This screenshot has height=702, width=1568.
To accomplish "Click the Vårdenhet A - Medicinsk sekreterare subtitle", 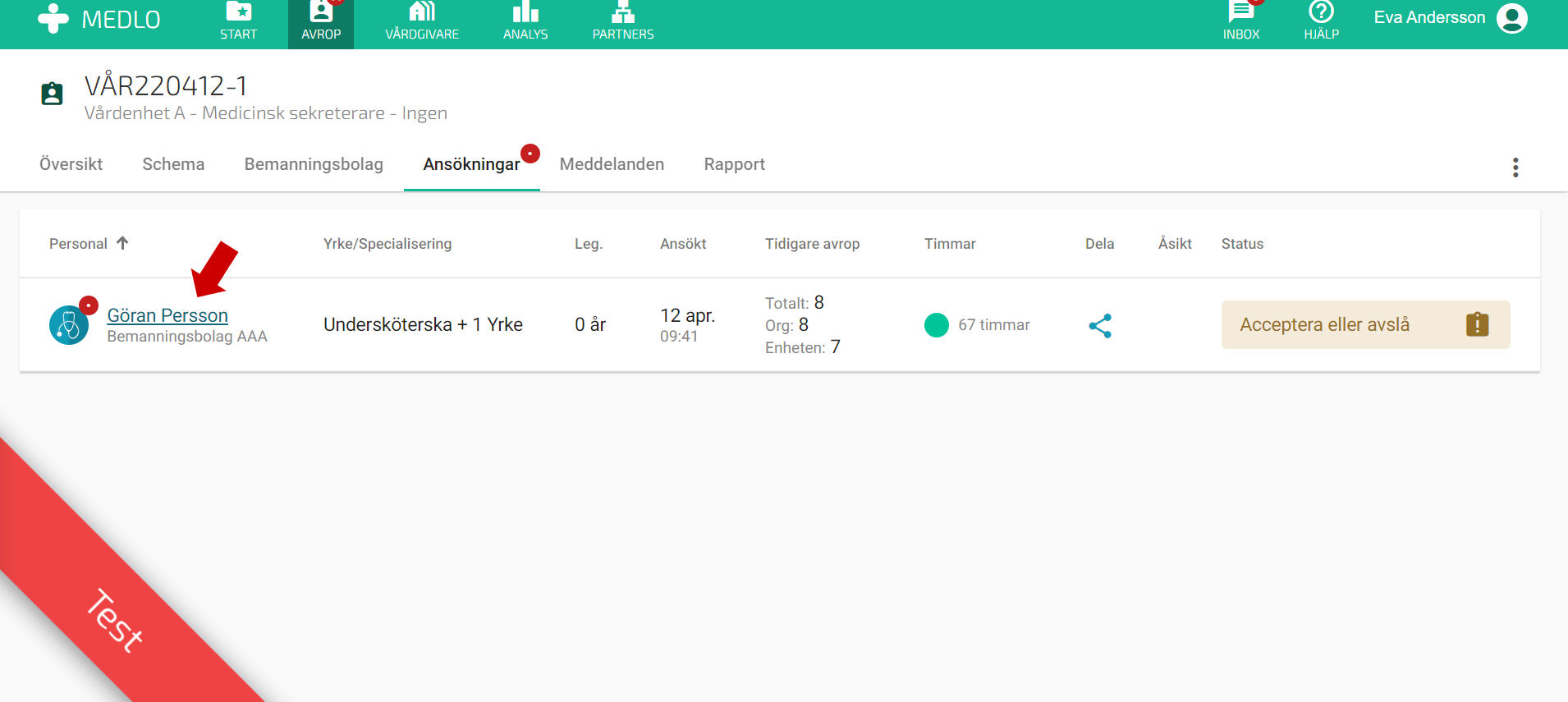I will 266,113.
